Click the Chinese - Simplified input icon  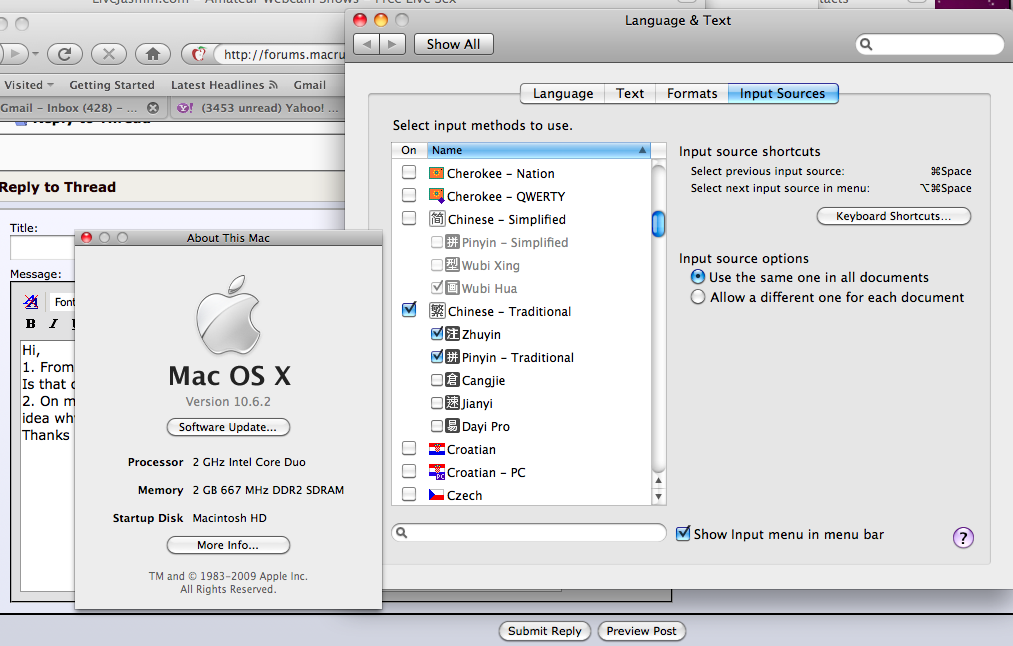437,219
